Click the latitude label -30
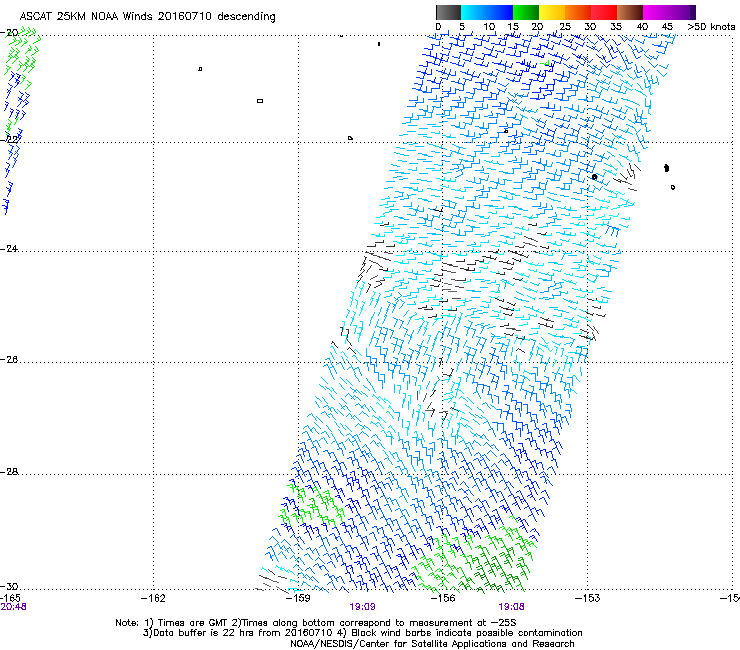This screenshot has width=740, height=650. click(9, 586)
